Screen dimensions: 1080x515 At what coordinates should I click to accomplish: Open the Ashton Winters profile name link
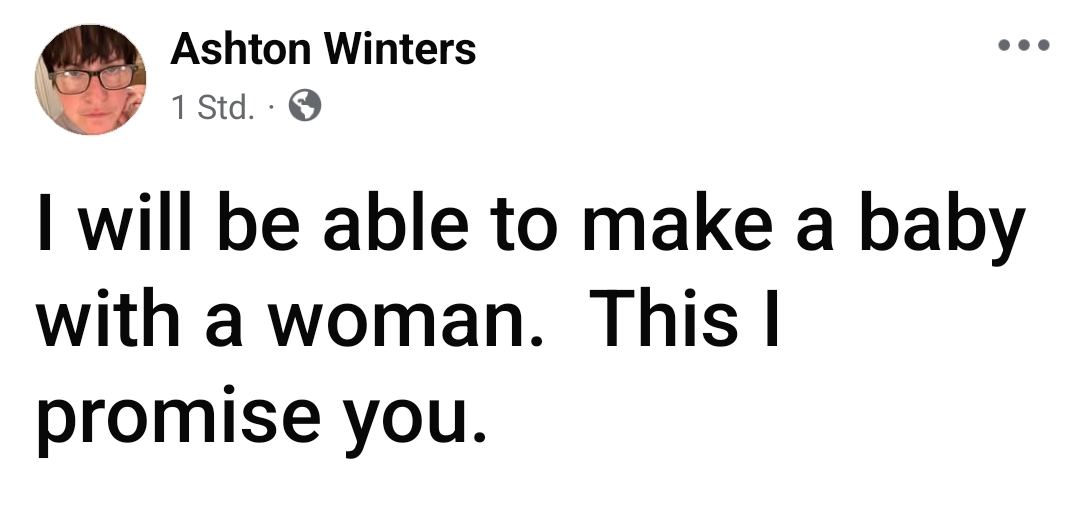click(323, 50)
